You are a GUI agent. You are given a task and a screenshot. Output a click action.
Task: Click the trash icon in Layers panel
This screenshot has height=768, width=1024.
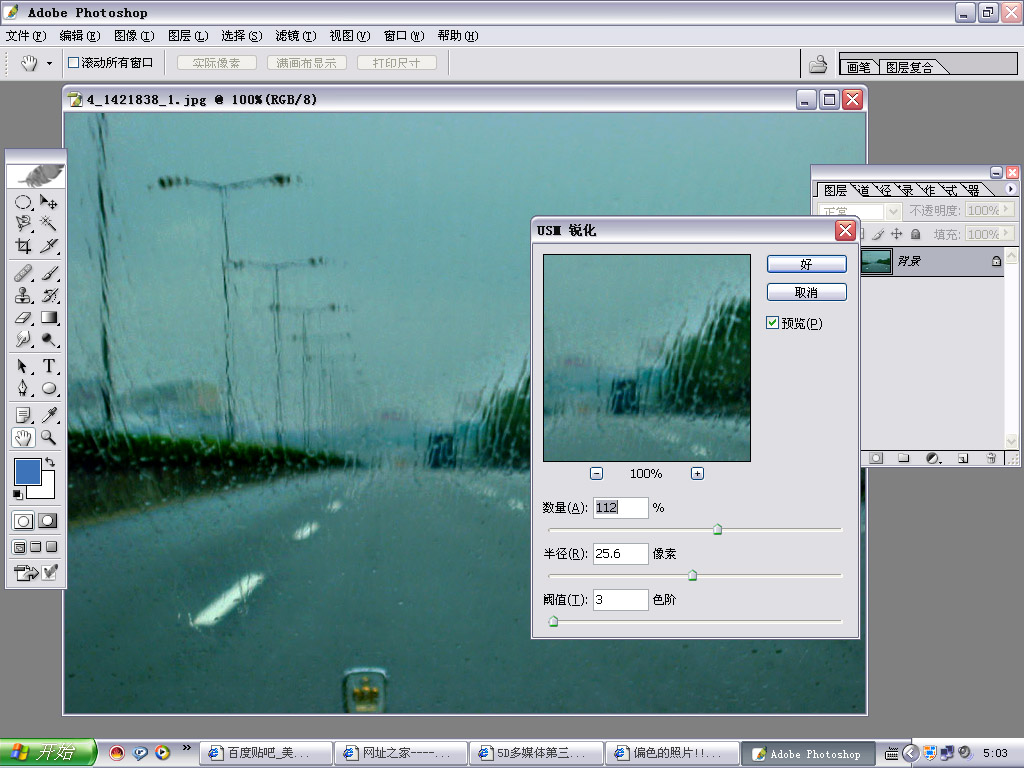point(991,458)
